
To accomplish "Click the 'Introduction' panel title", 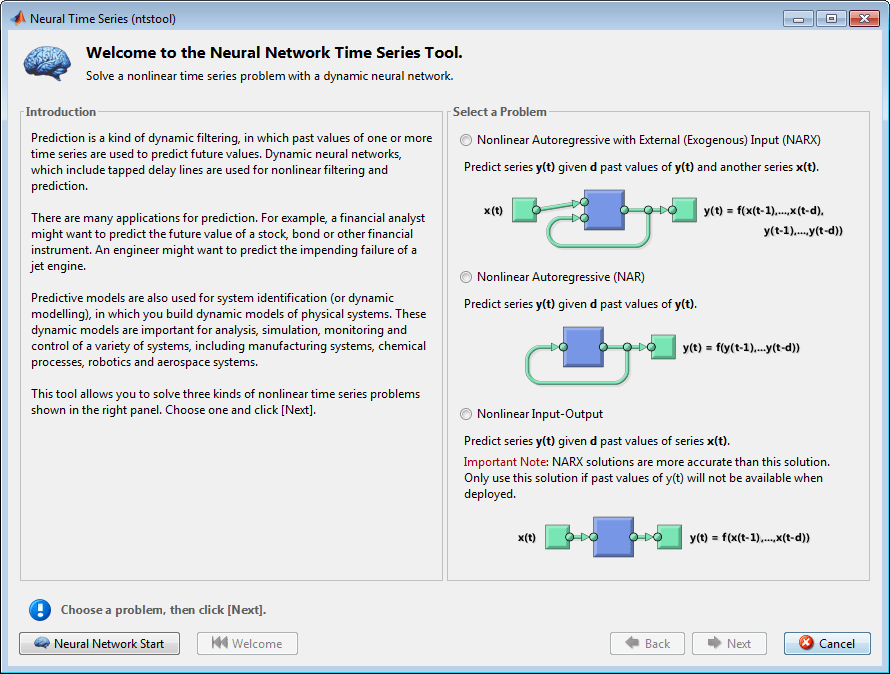I will click(x=61, y=112).
